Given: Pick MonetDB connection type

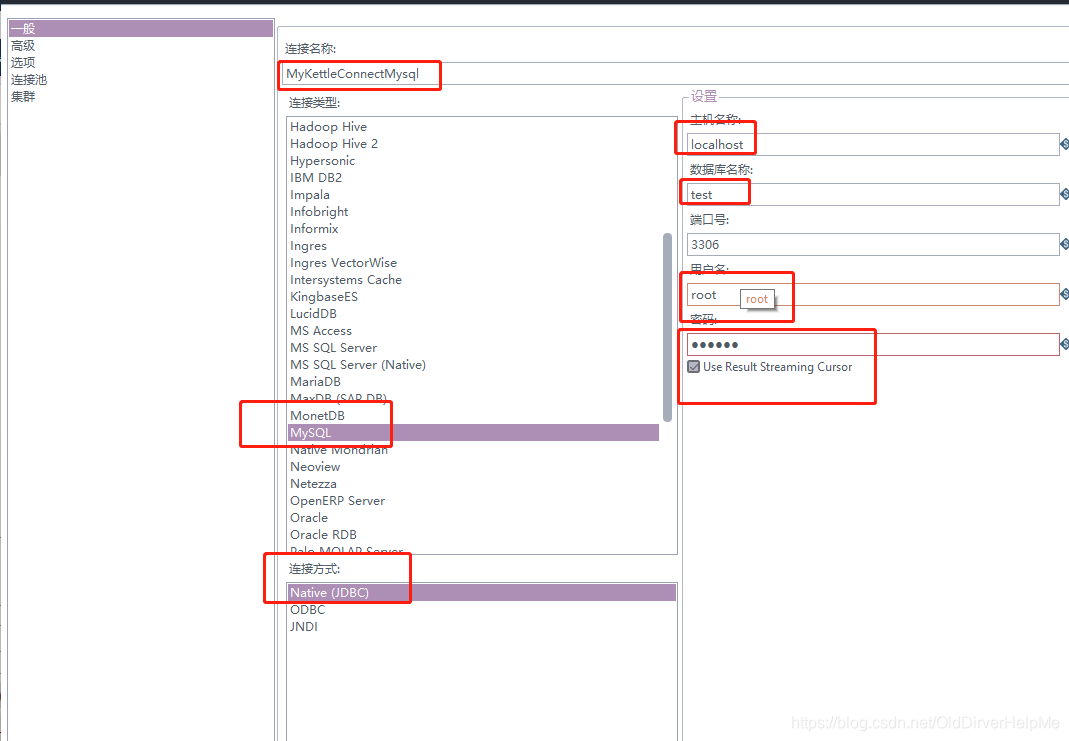Looking at the screenshot, I should tap(318, 416).
